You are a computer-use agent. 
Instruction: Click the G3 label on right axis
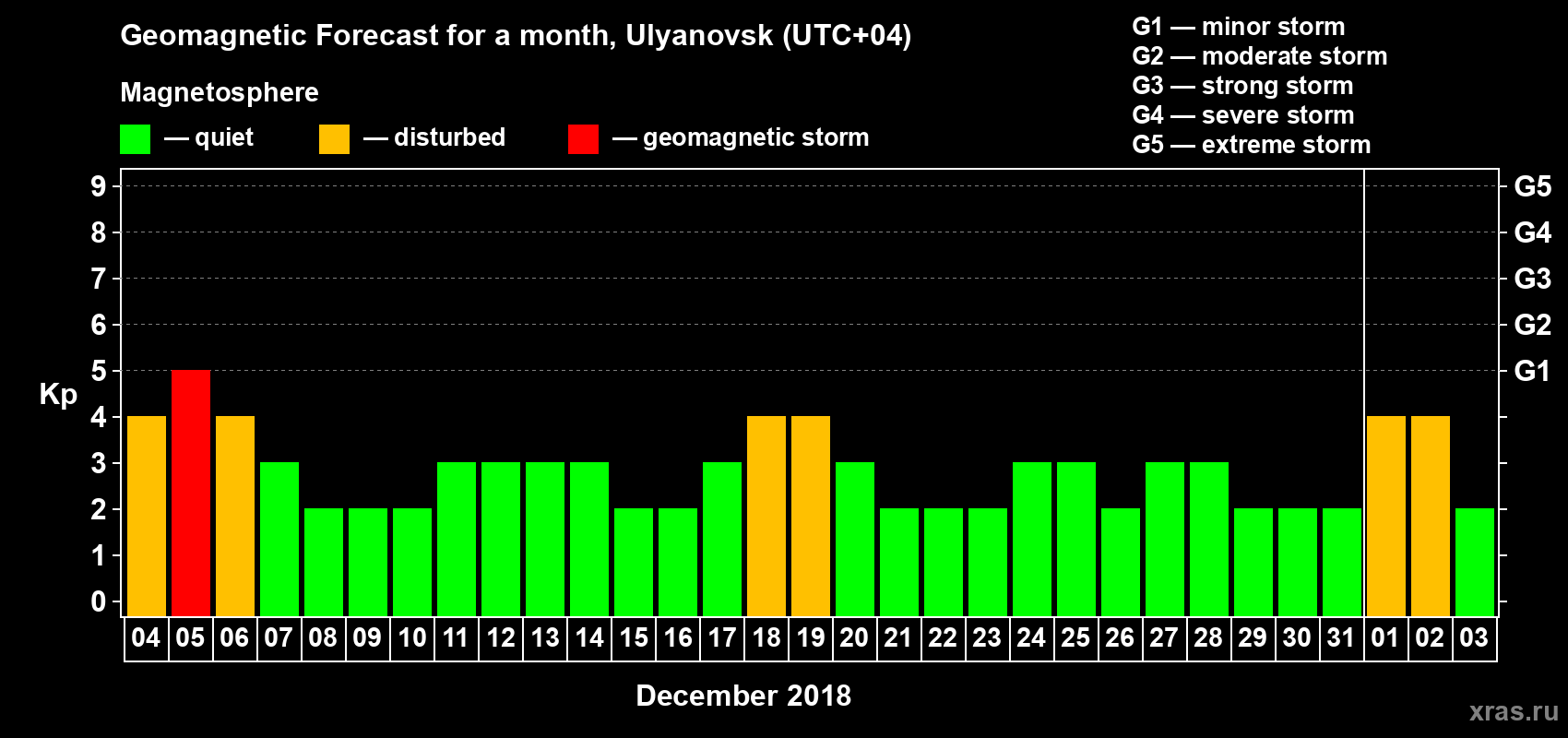pyautogui.click(x=1532, y=279)
